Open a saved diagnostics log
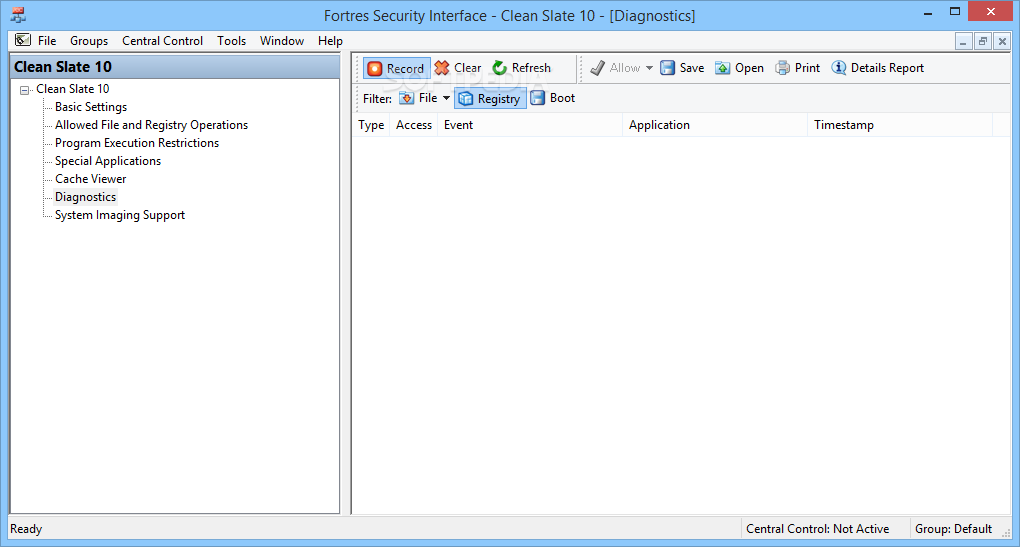Image resolution: width=1020 pixels, height=547 pixels. point(739,68)
